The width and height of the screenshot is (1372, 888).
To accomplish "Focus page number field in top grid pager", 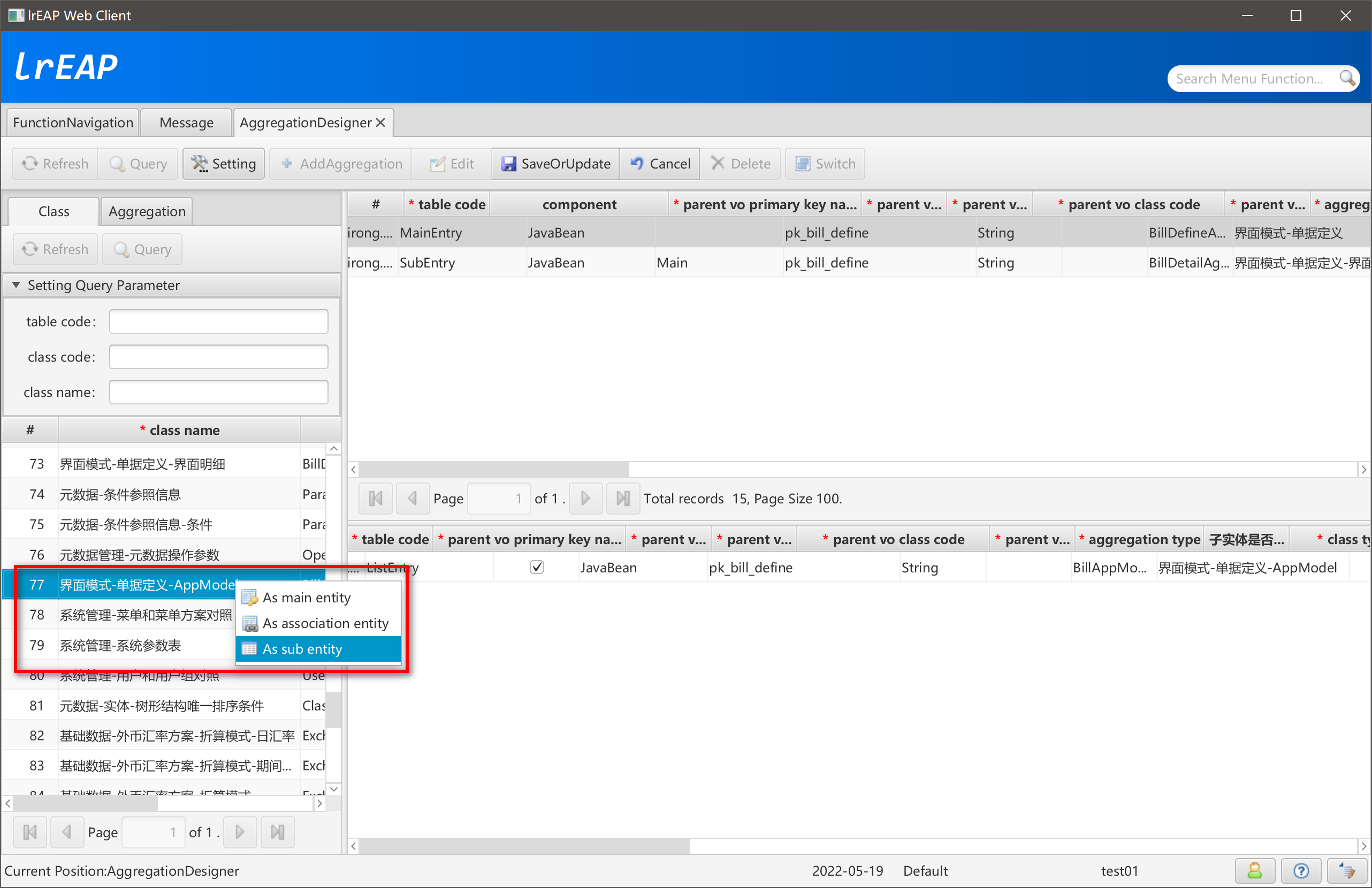I will 499,499.
